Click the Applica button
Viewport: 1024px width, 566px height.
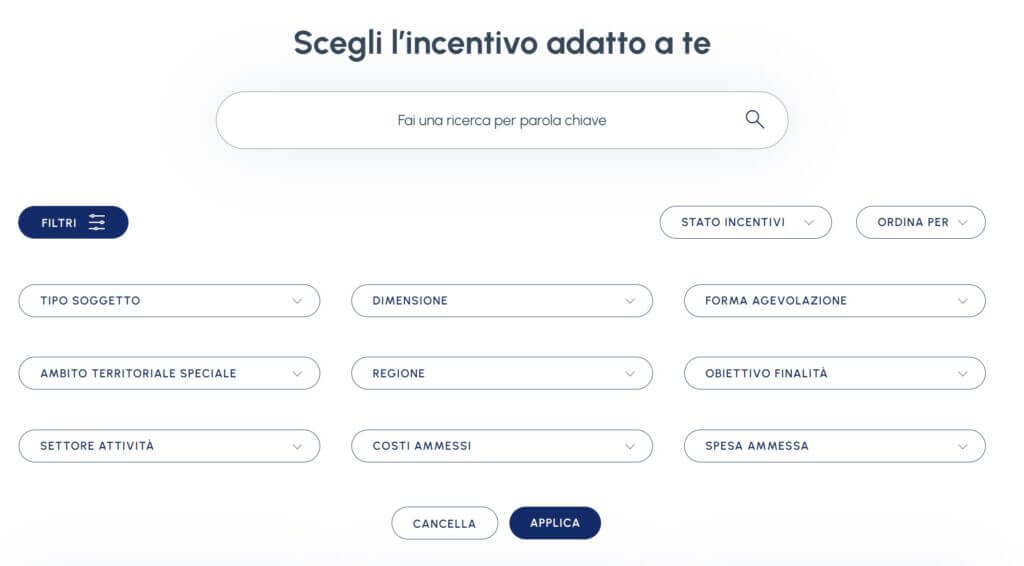click(555, 523)
